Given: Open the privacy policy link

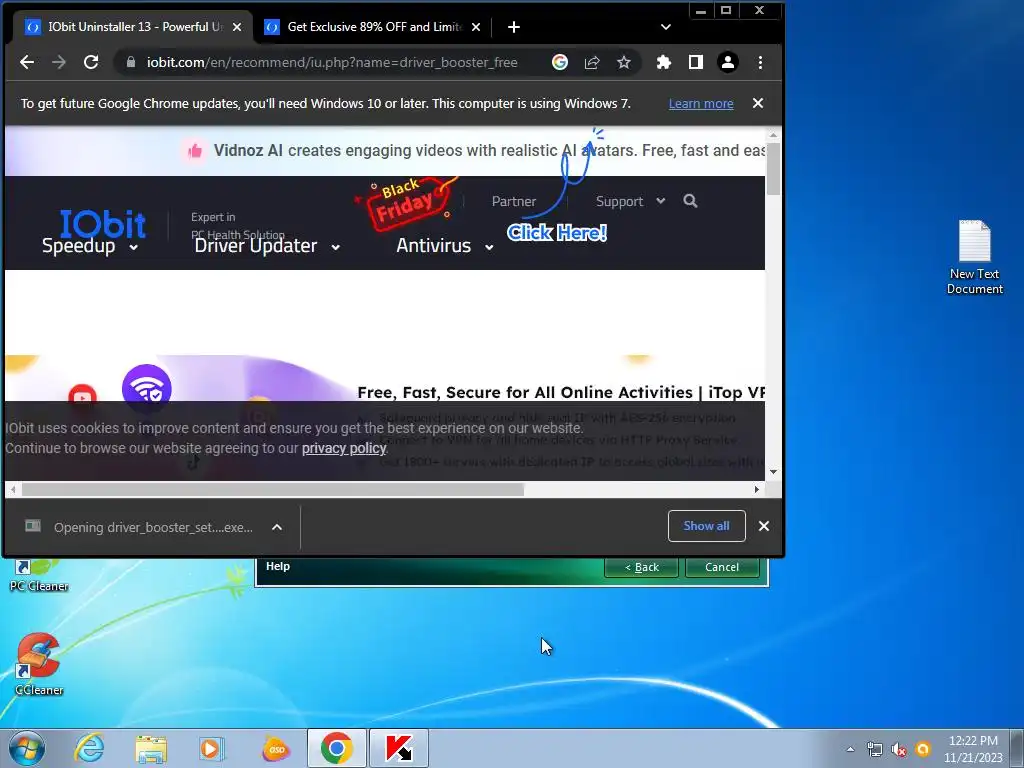Looking at the screenshot, I should [344, 448].
